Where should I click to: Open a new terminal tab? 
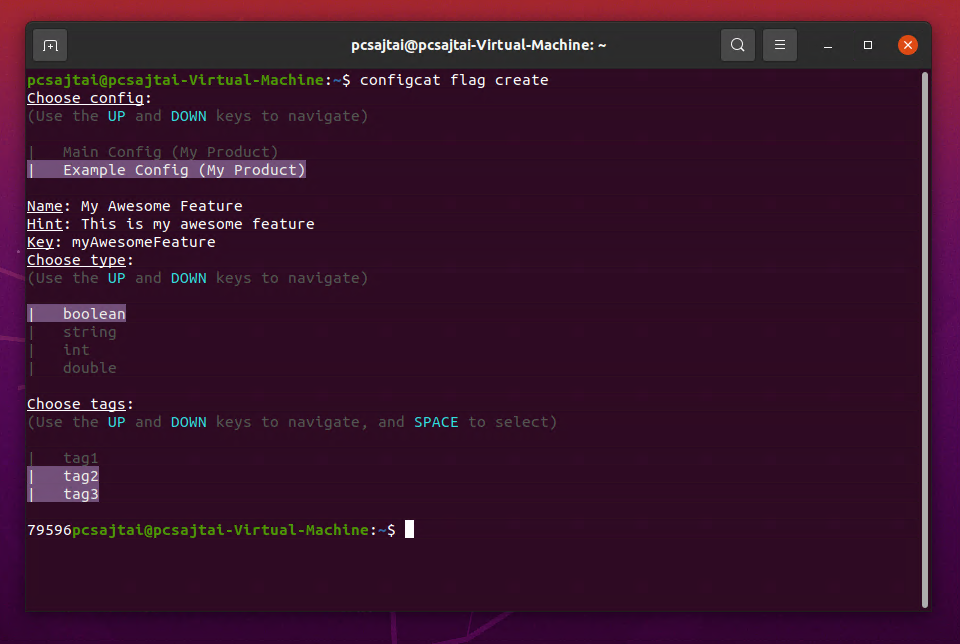click(x=50, y=45)
